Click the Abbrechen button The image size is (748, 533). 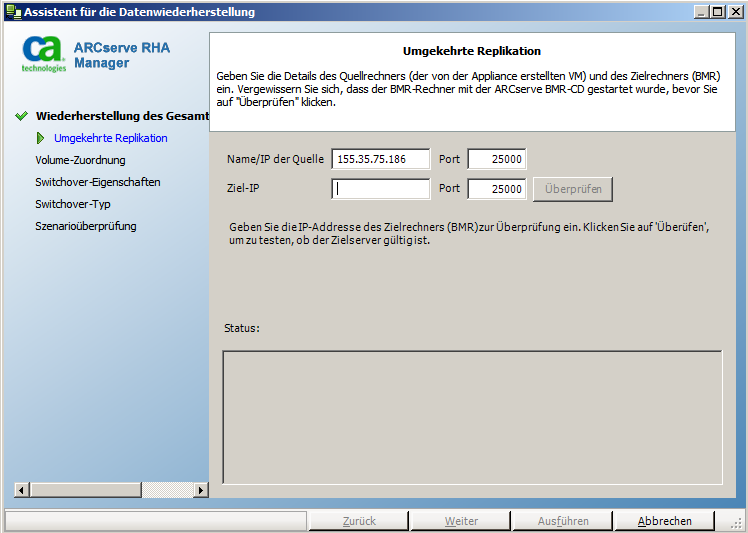point(665,521)
